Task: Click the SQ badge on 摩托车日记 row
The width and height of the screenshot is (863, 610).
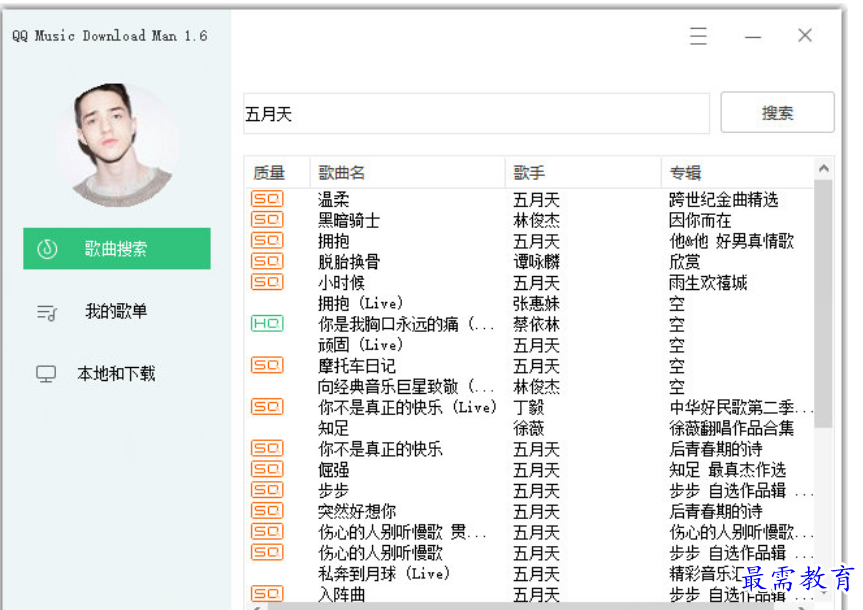Action: coord(267,365)
